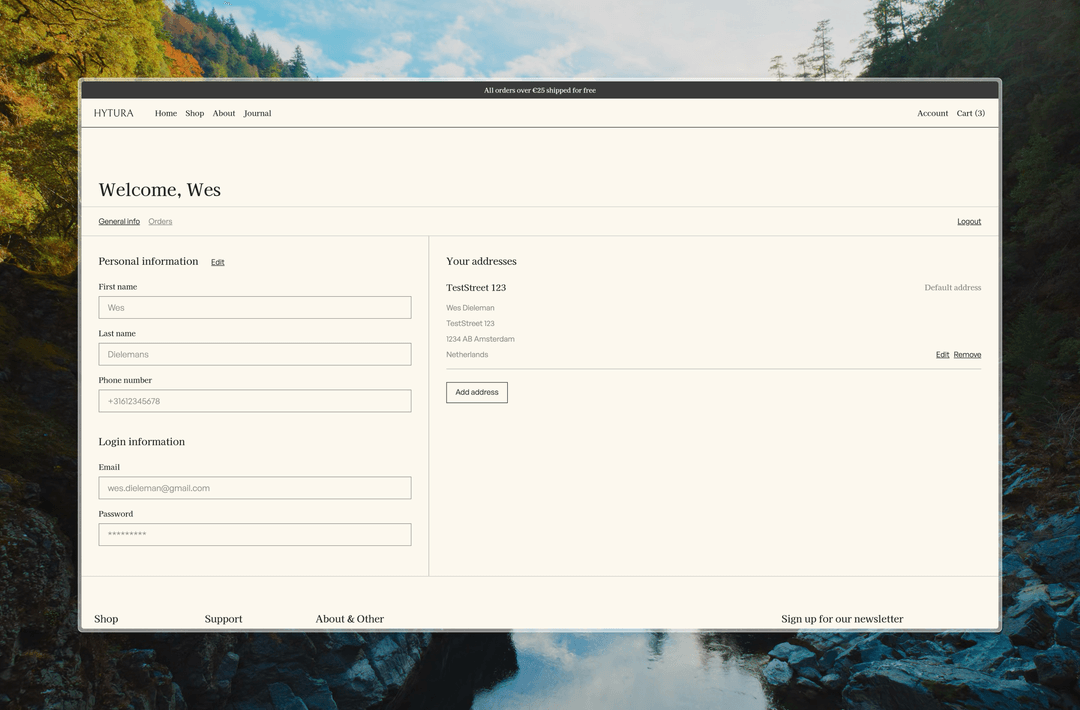1080x710 pixels.
Task: Click the Logout link
Action: 968,221
